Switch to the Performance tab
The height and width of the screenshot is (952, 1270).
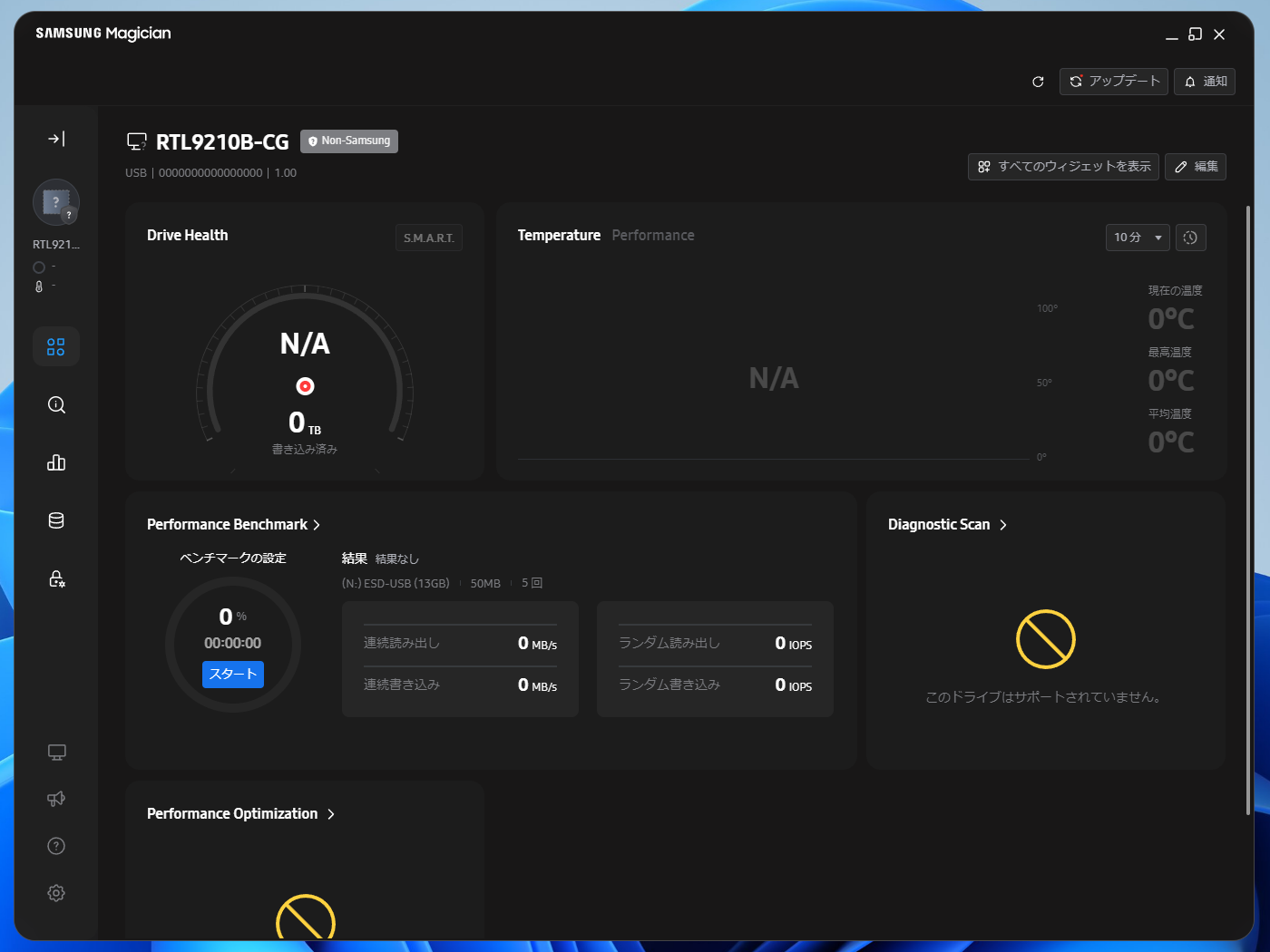click(653, 235)
